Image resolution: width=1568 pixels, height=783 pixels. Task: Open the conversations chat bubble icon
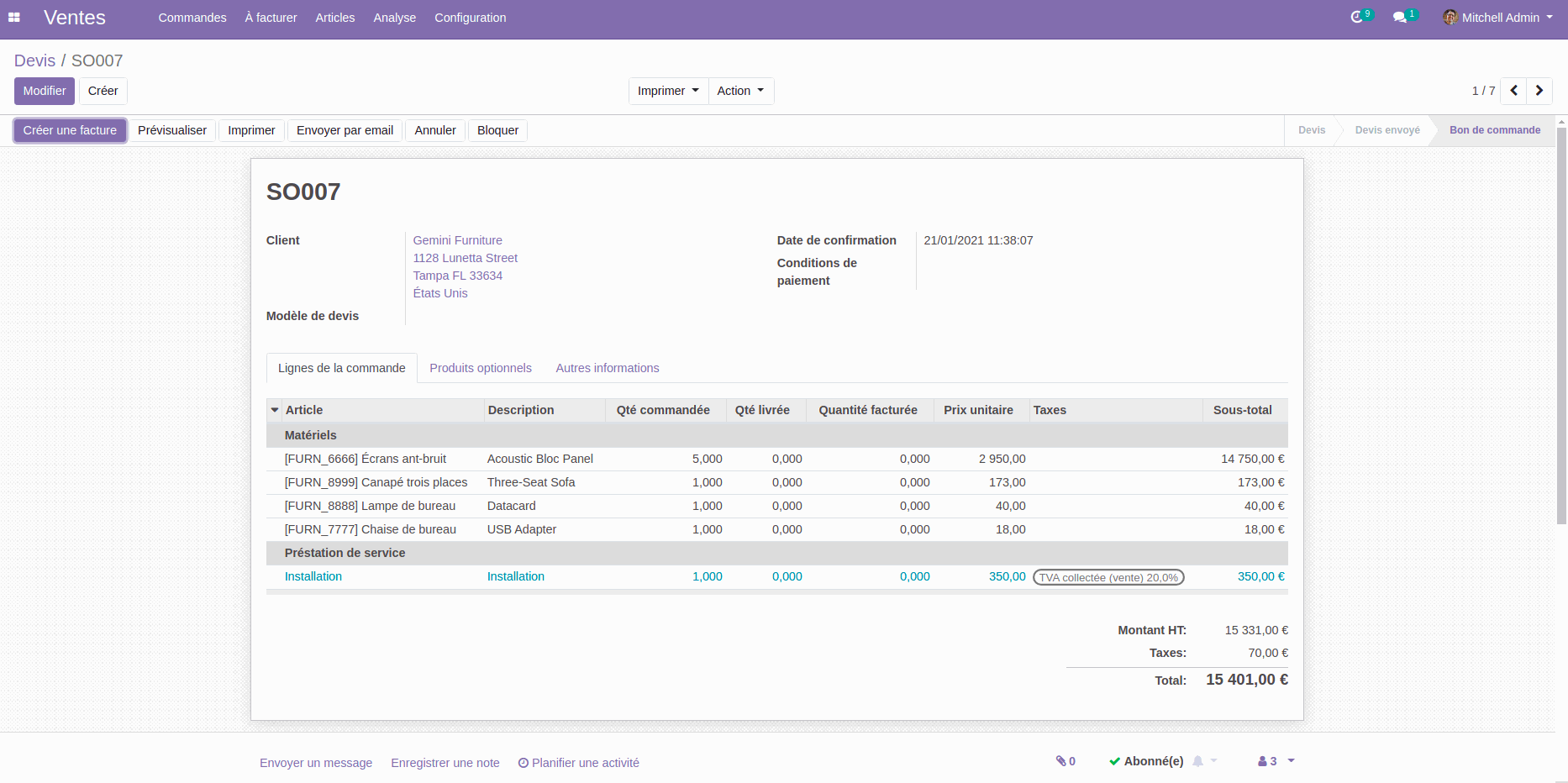coord(1399,18)
